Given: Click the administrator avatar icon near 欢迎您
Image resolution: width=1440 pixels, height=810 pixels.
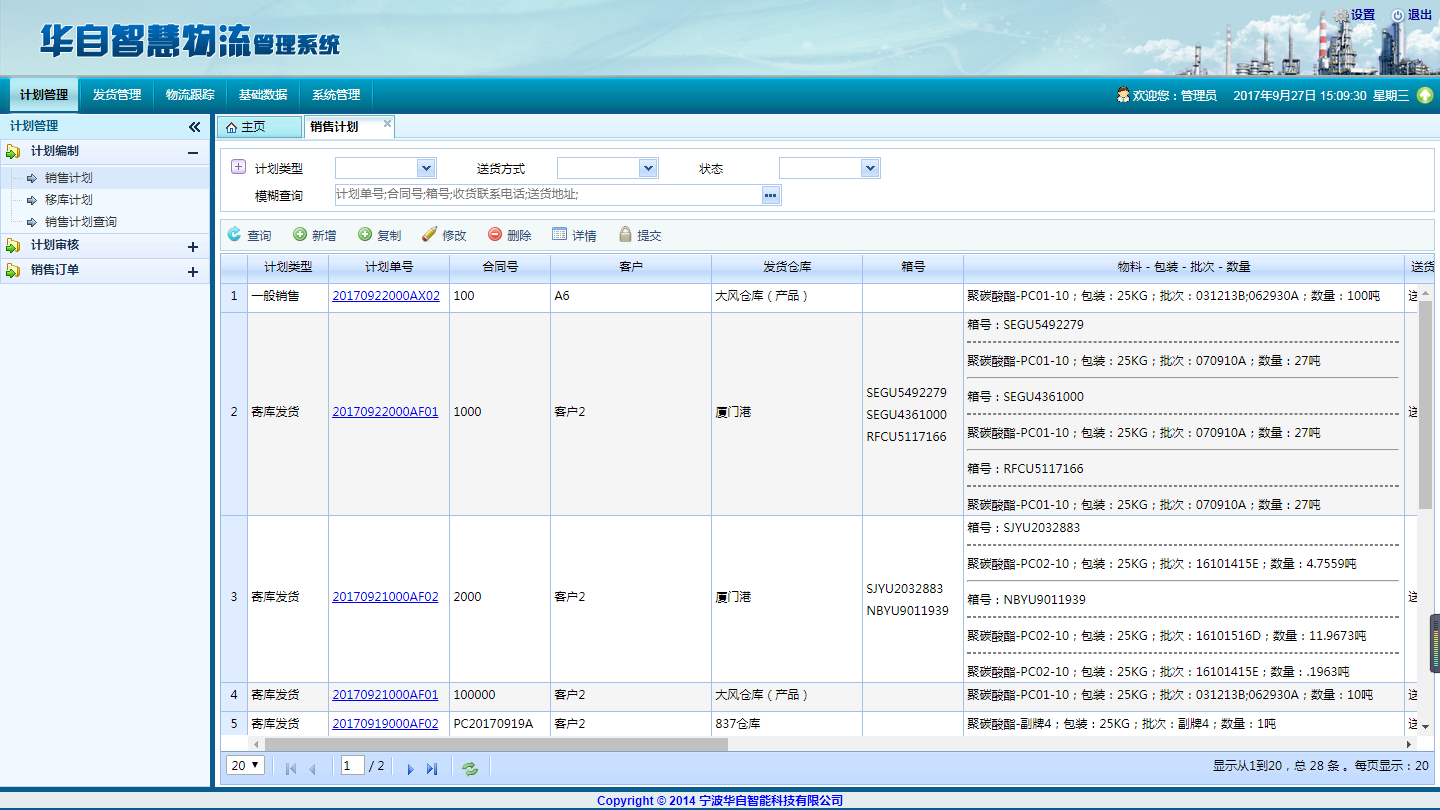Looking at the screenshot, I should 1123,95.
